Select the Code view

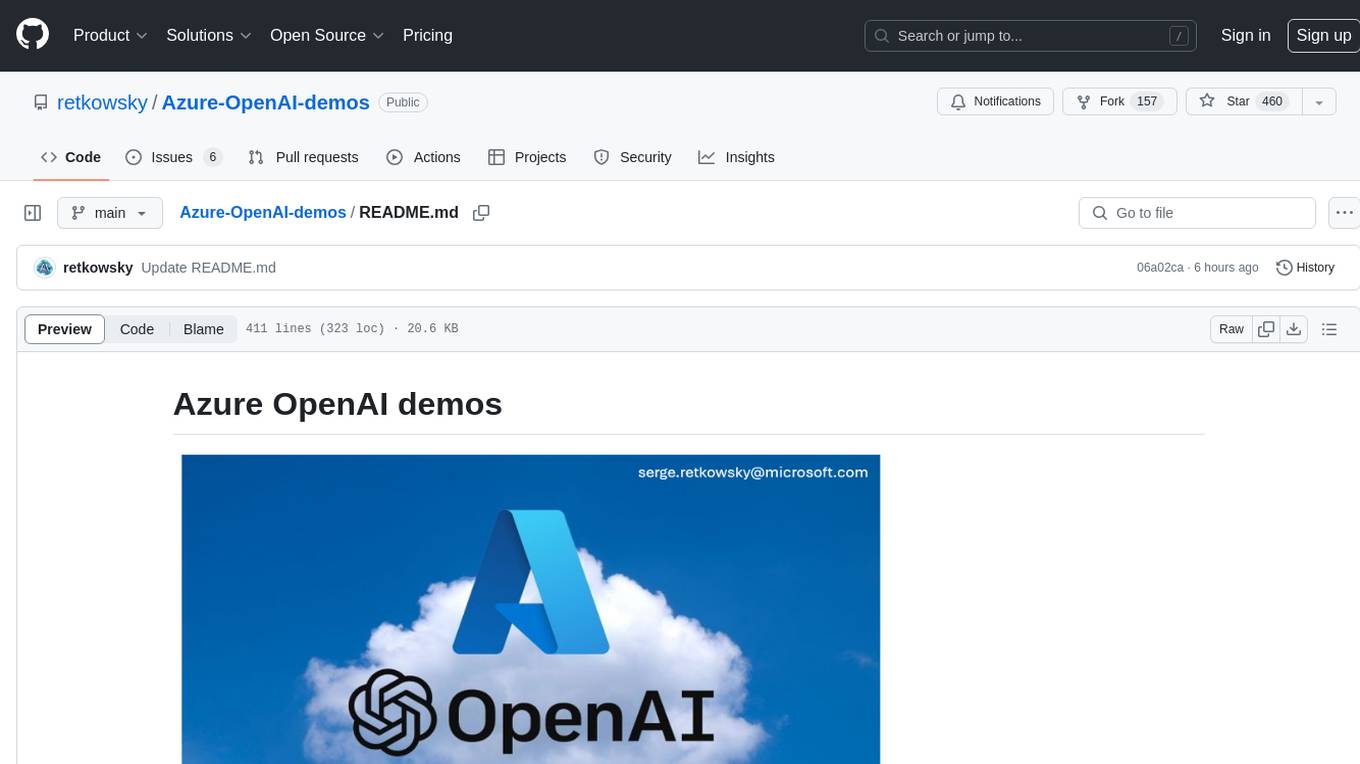click(x=137, y=329)
